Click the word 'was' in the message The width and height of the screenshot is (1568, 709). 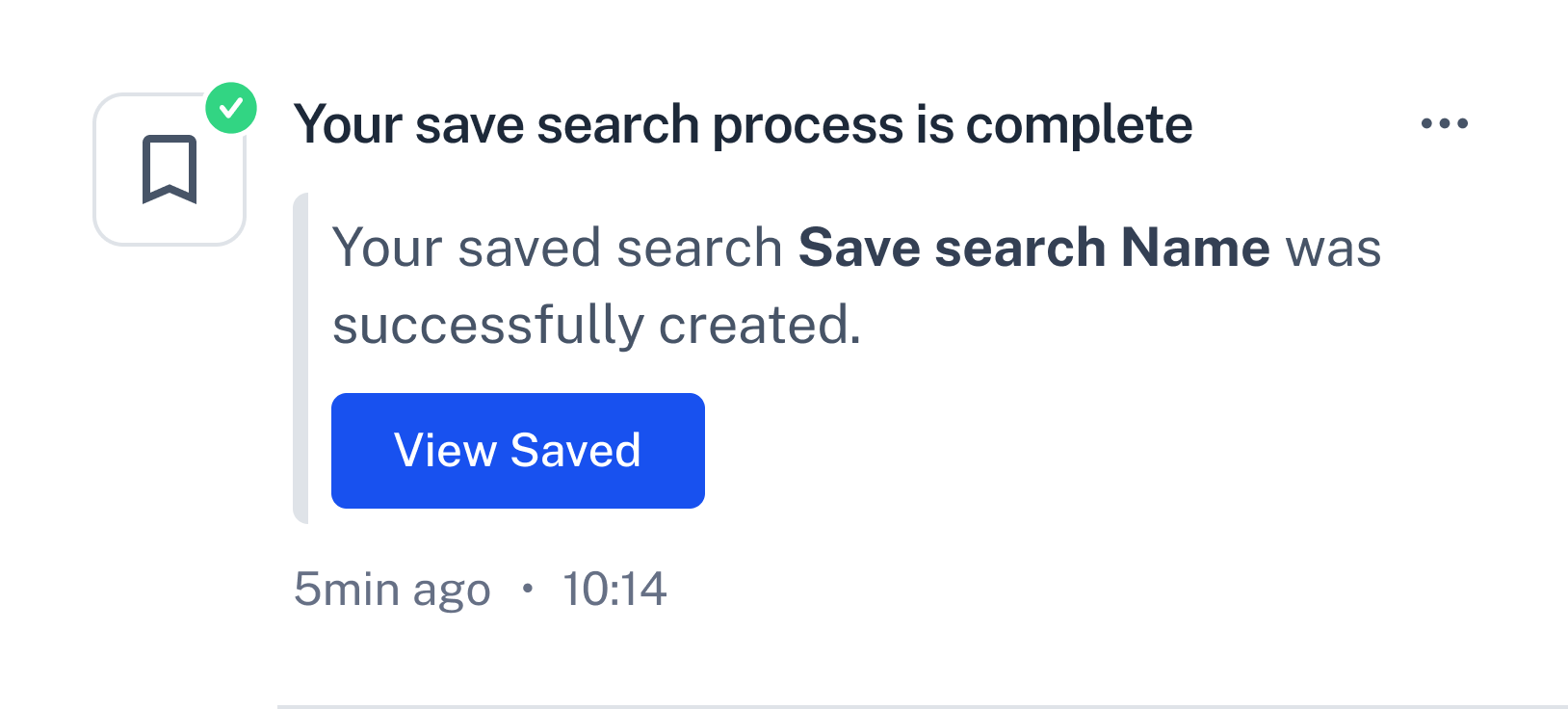click(1334, 248)
